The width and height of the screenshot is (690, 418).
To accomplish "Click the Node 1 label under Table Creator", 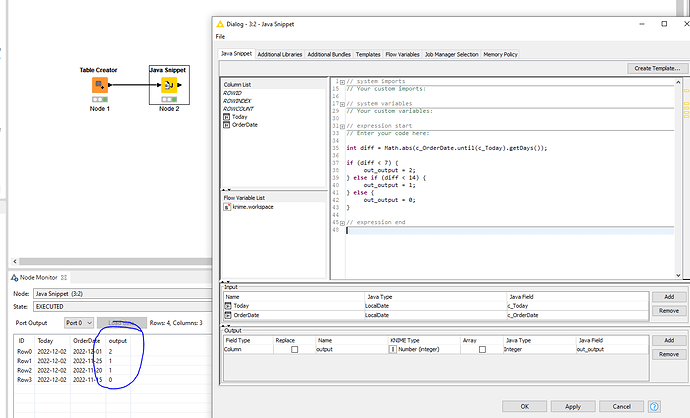I will (99, 109).
